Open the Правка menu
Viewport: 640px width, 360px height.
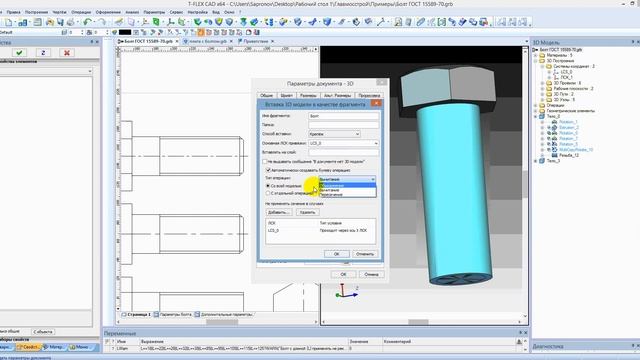click(x=13, y=12)
